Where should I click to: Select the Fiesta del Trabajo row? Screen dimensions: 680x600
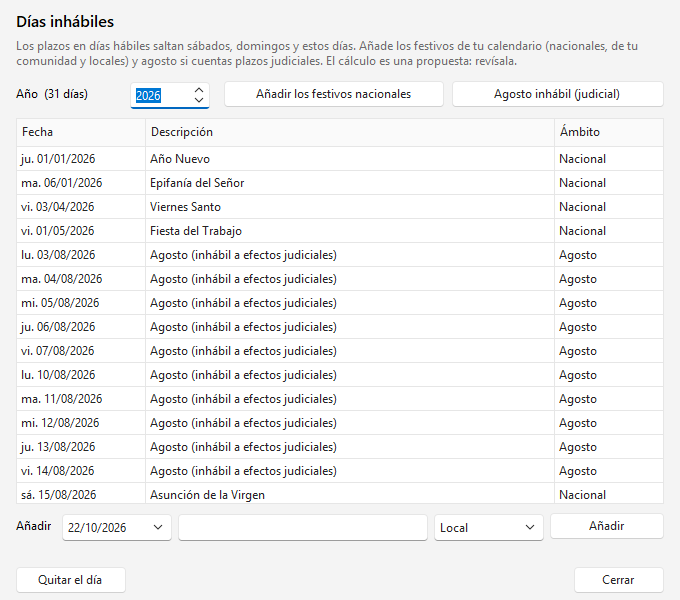(340, 231)
